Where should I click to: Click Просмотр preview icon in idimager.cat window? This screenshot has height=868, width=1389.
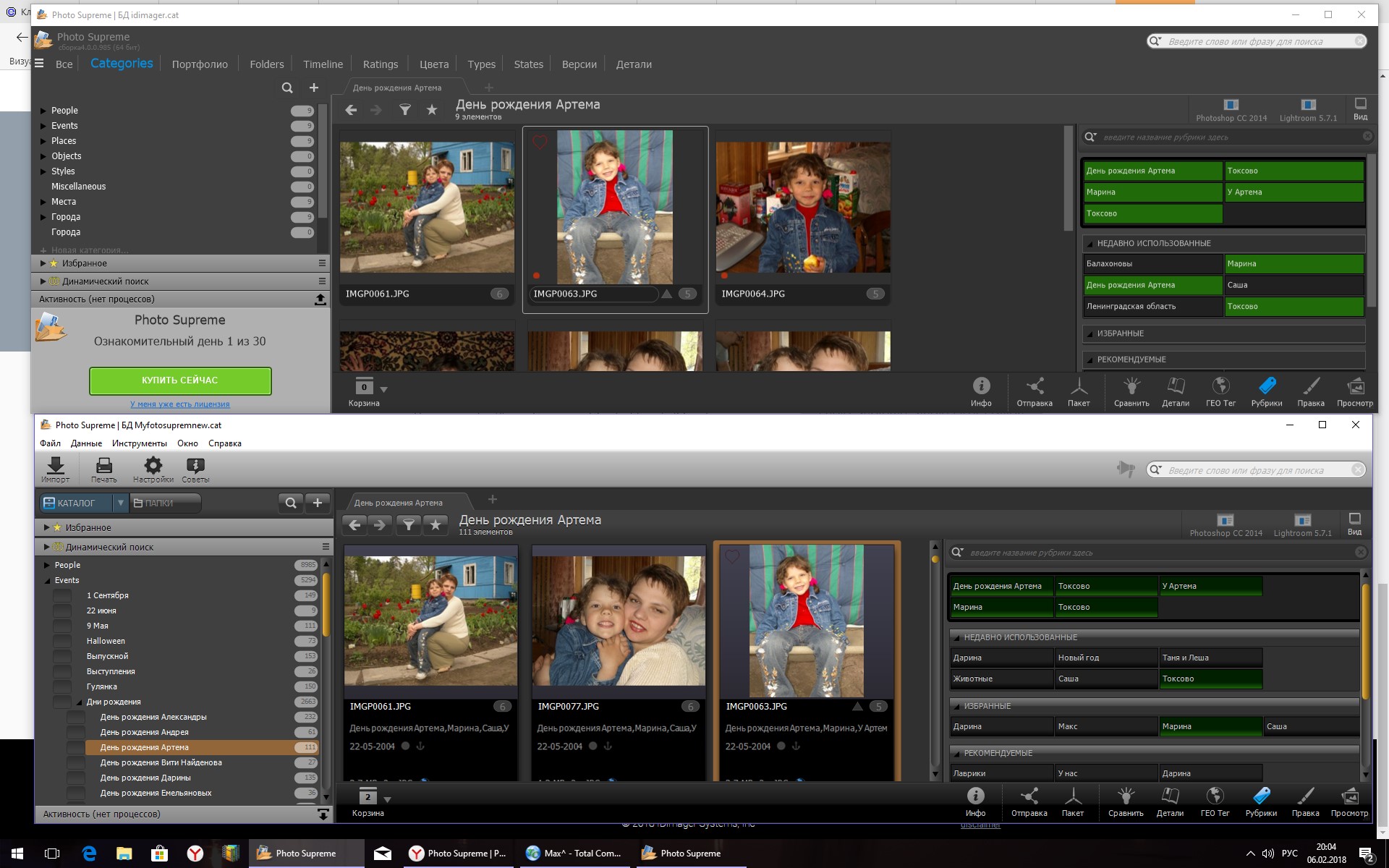pyautogui.click(x=1355, y=392)
